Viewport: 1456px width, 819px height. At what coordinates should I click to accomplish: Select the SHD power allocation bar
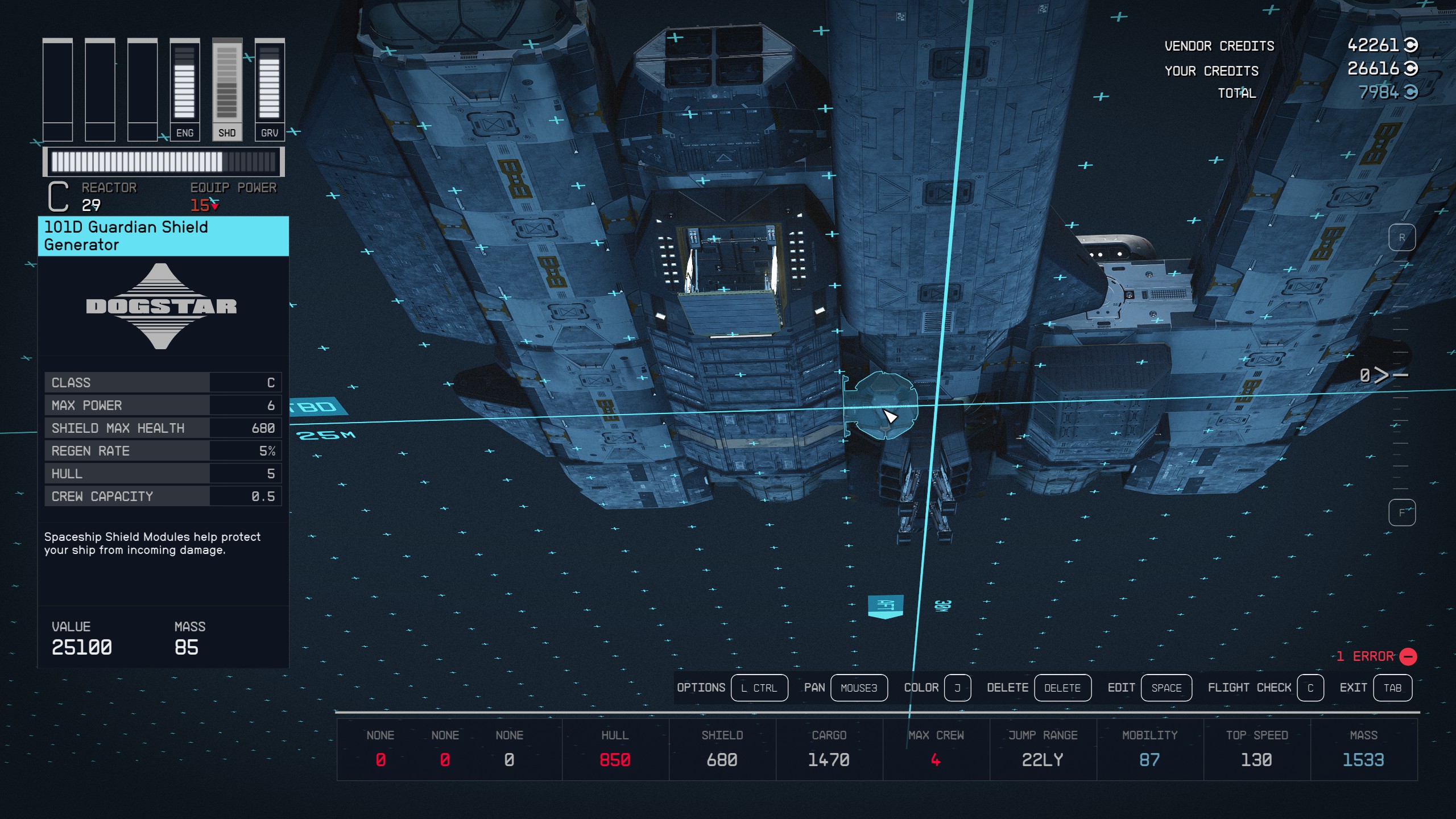227,89
